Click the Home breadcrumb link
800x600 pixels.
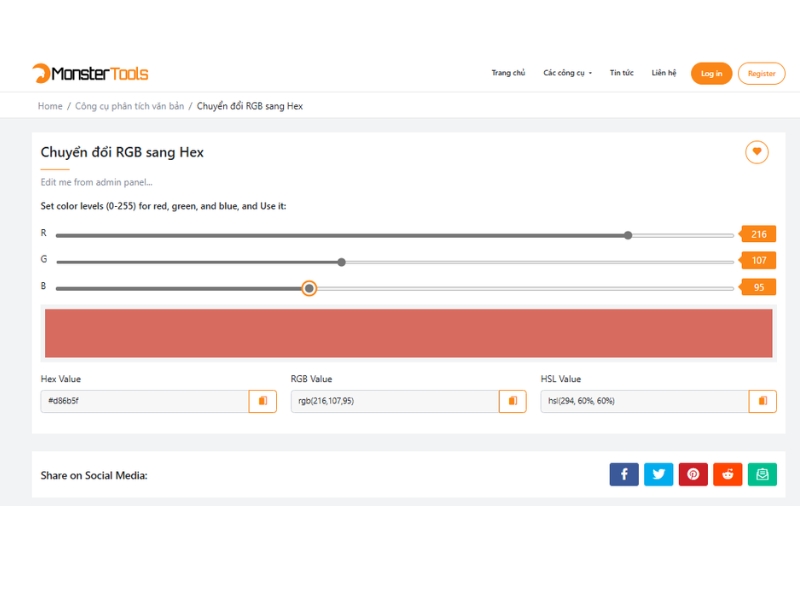point(50,106)
